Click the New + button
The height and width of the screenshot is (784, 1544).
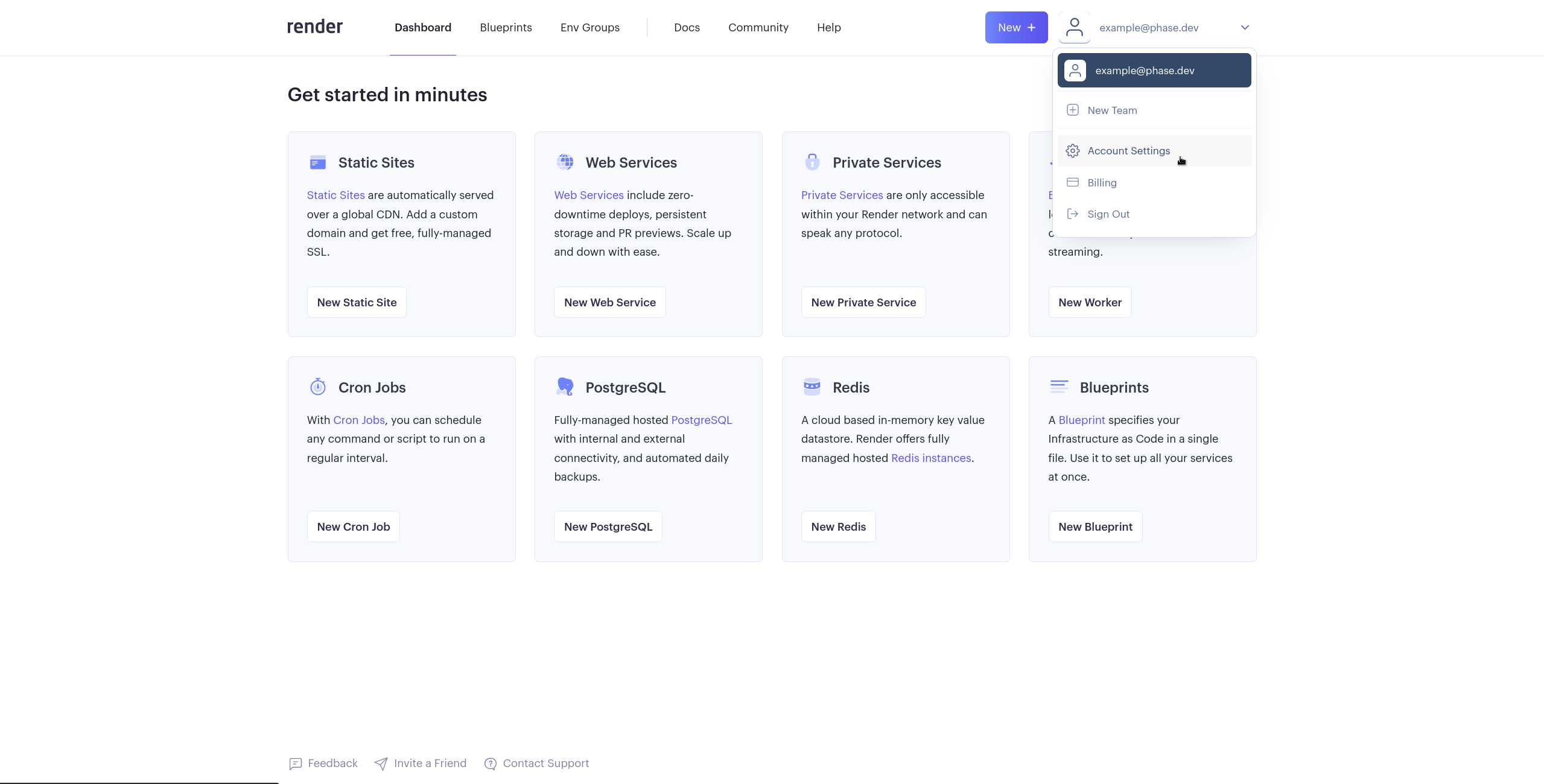tap(1015, 27)
